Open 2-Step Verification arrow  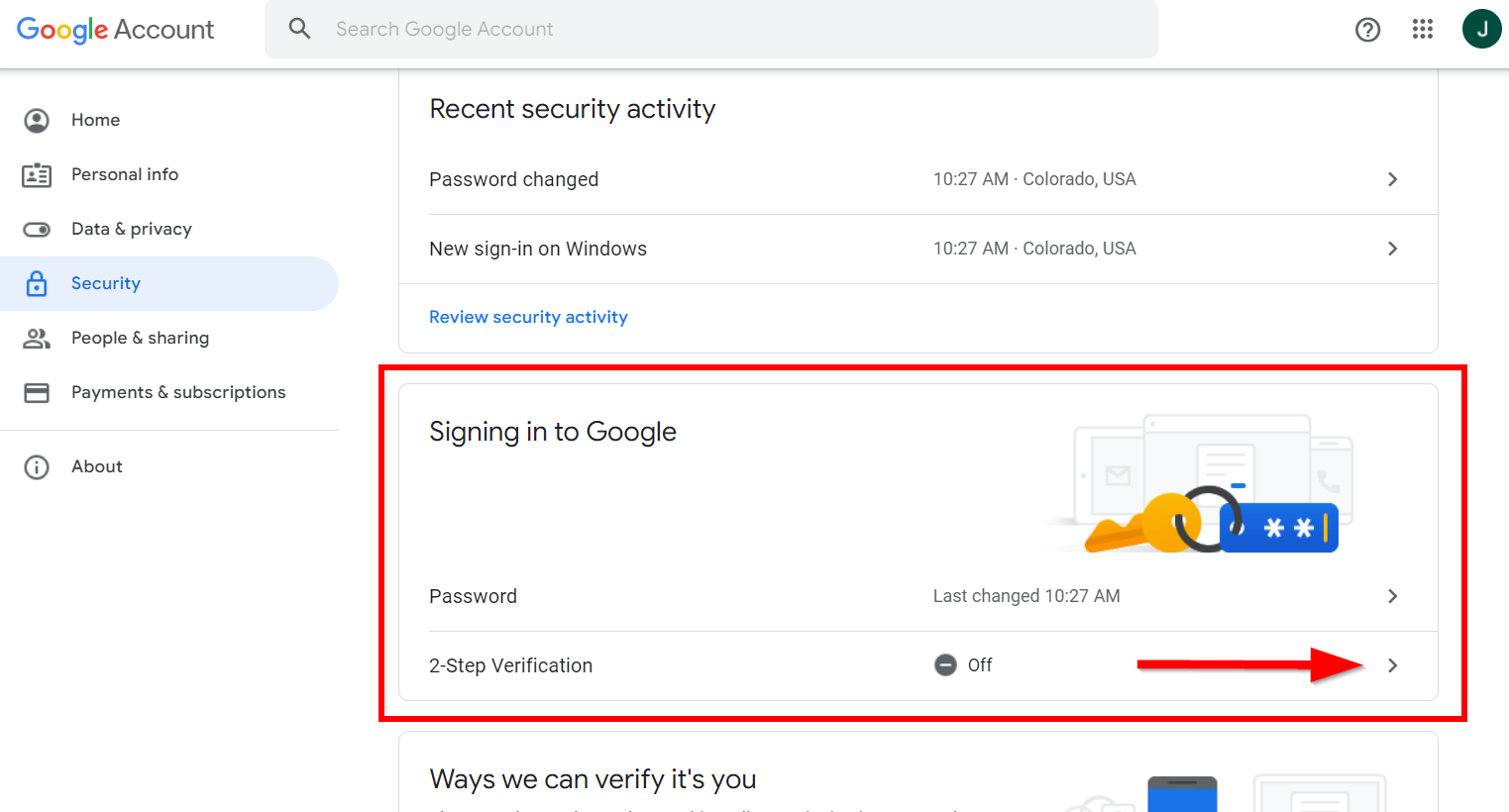pos(1392,665)
